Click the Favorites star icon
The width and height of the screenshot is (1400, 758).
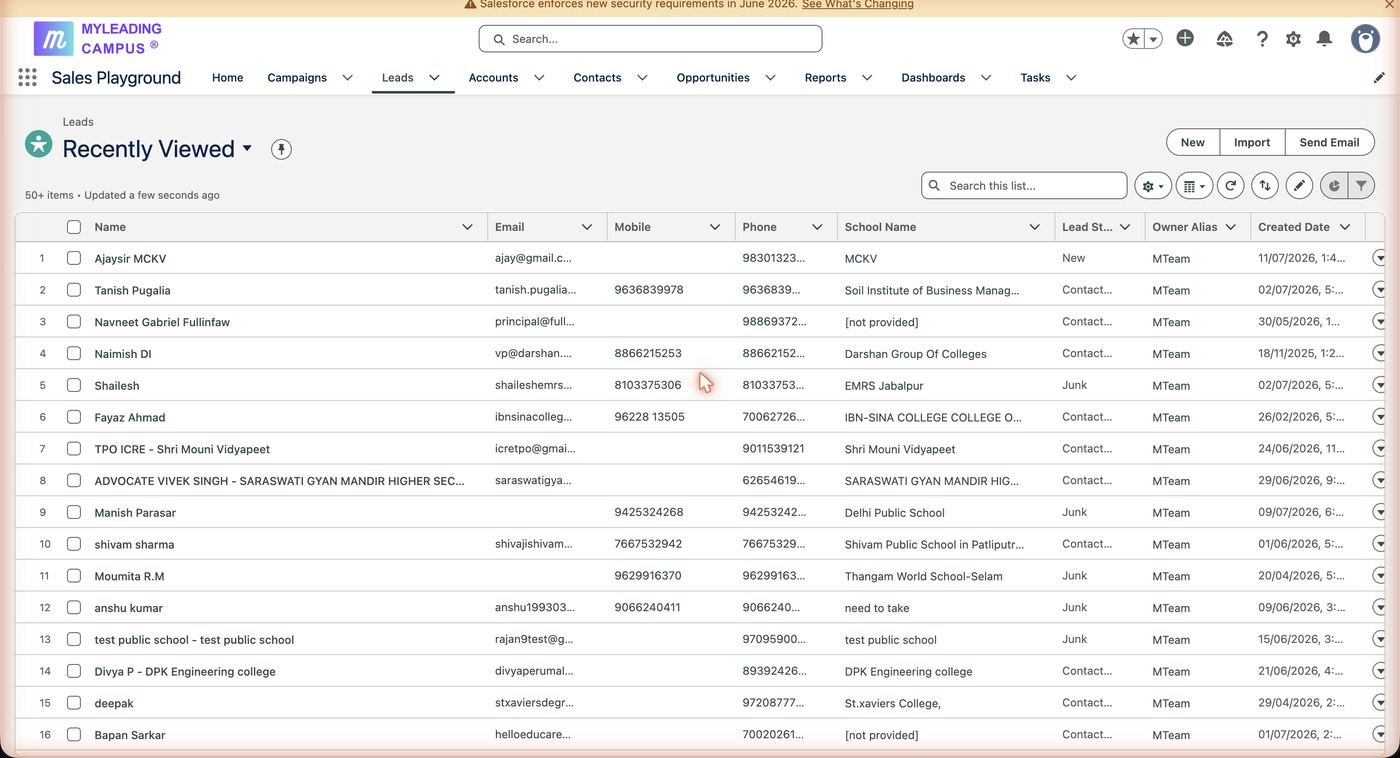pyautogui.click(x=1133, y=39)
